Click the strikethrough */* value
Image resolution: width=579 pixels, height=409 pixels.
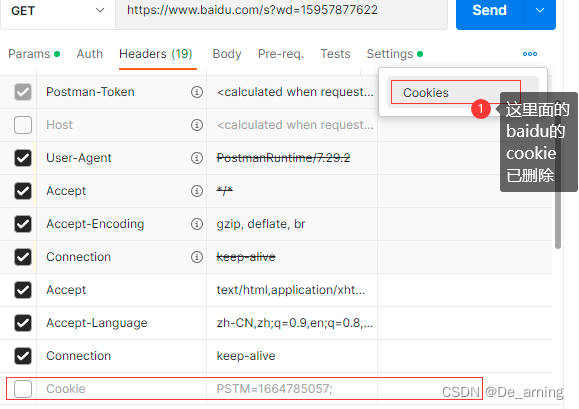click(225, 191)
